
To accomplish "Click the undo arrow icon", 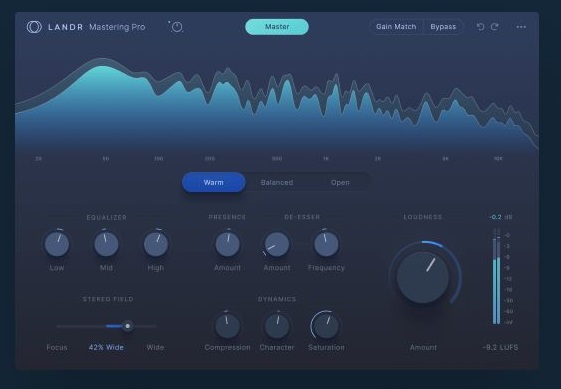I will point(480,27).
